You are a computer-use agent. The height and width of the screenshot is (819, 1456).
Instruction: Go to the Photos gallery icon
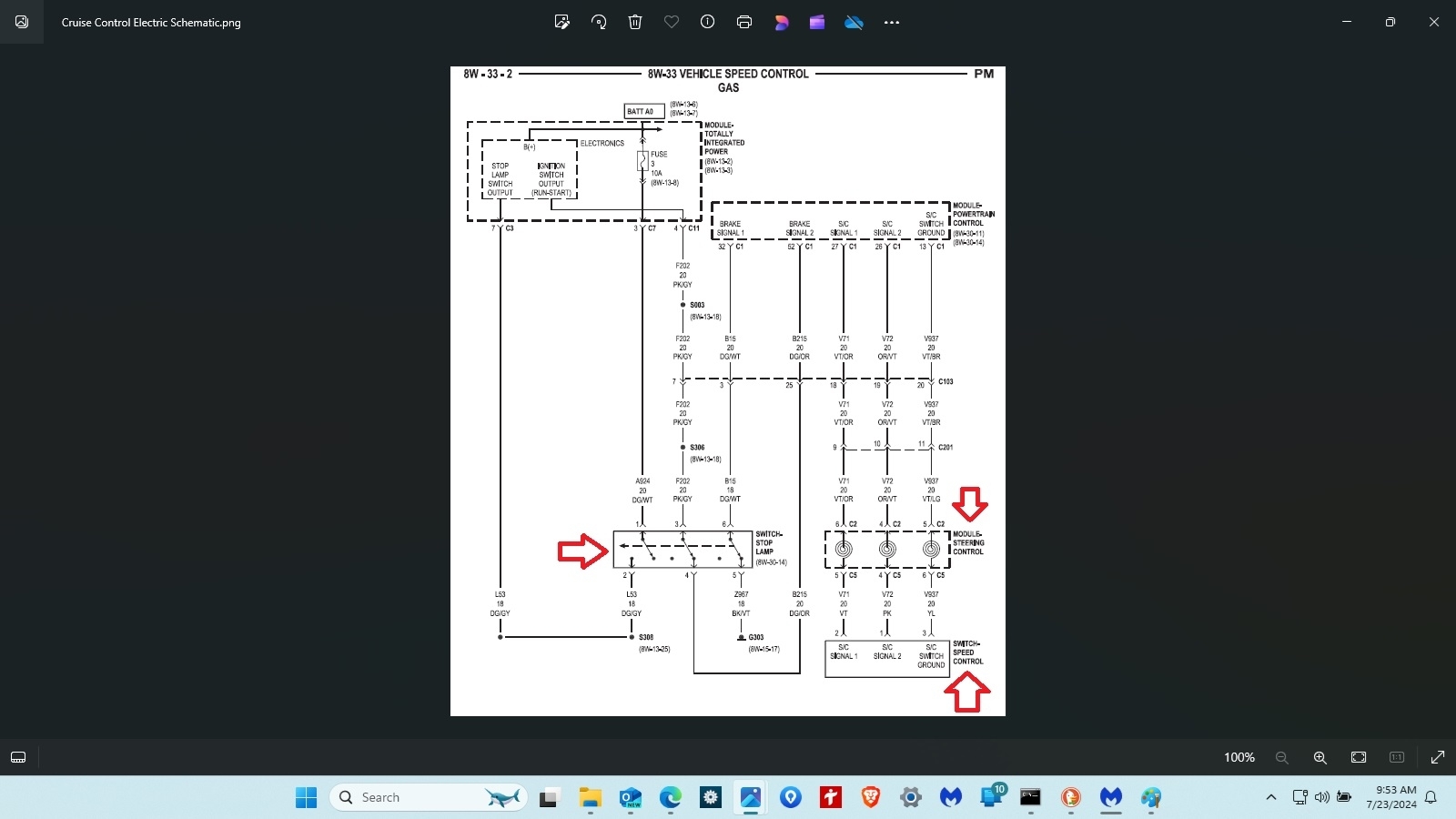point(22,22)
